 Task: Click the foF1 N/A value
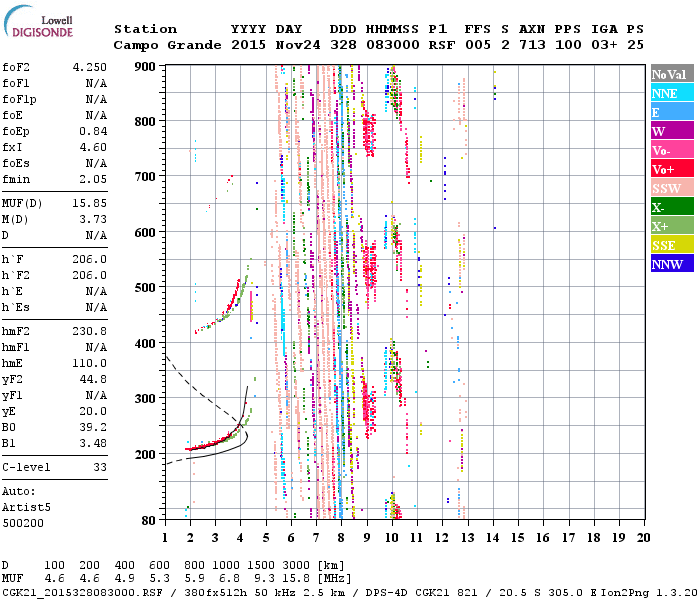[x=96, y=83]
